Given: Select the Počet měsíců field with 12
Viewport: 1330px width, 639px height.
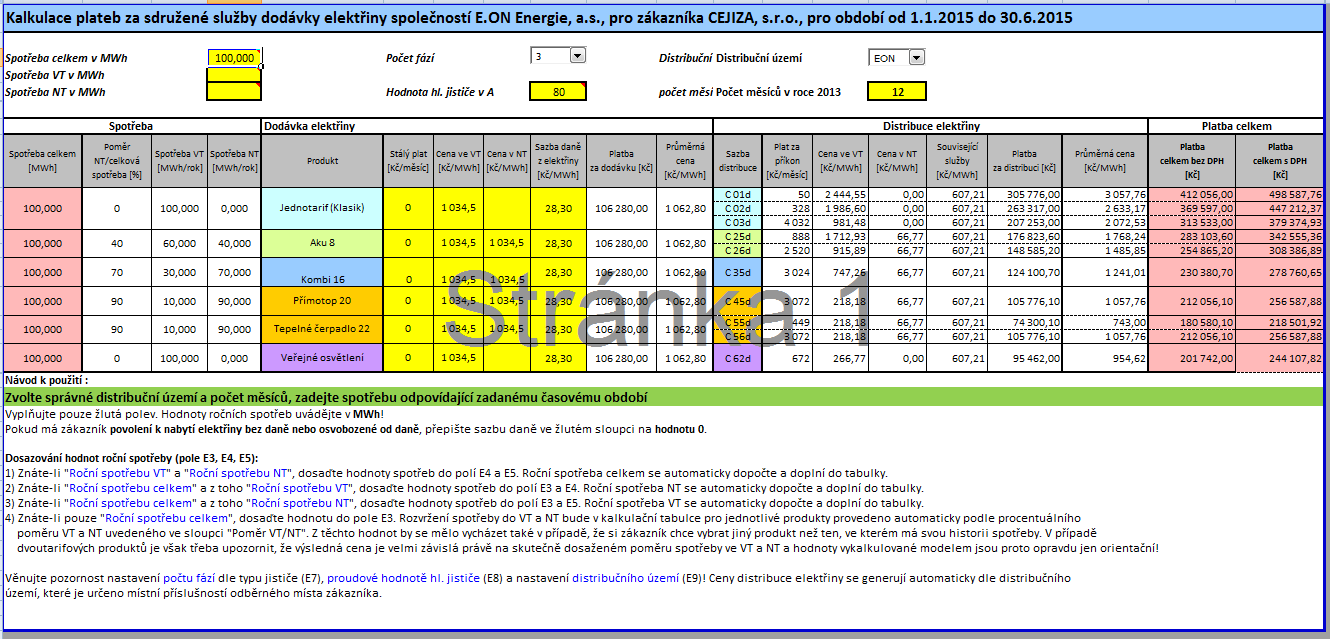Looking at the screenshot, I should (897, 92).
